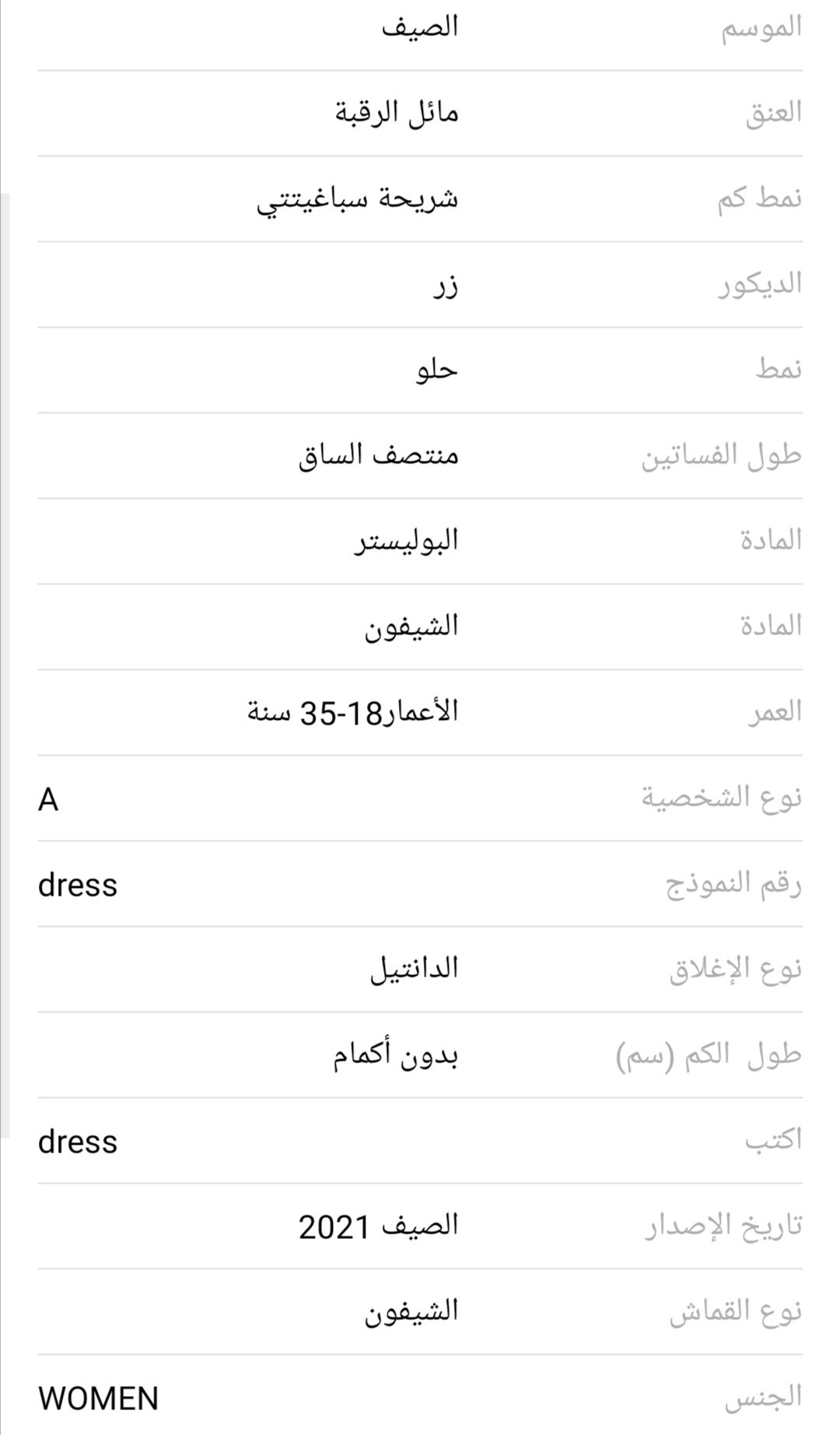Click the الجنس label
This screenshot has height=1435, width=840.
tap(763, 1398)
